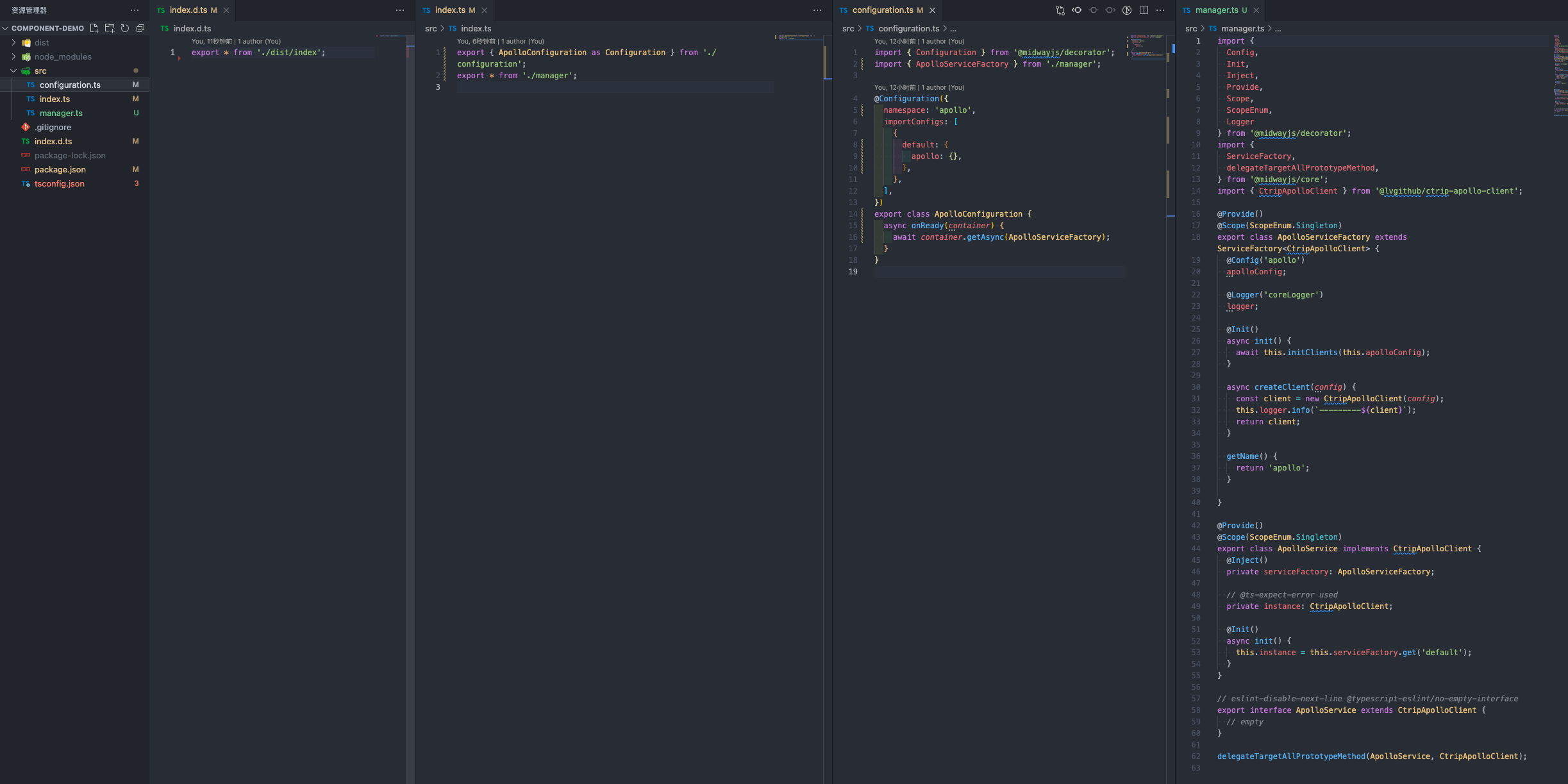Open previous revision of configuration.ts
The width and height of the screenshot is (1568, 784).
click(1077, 10)
